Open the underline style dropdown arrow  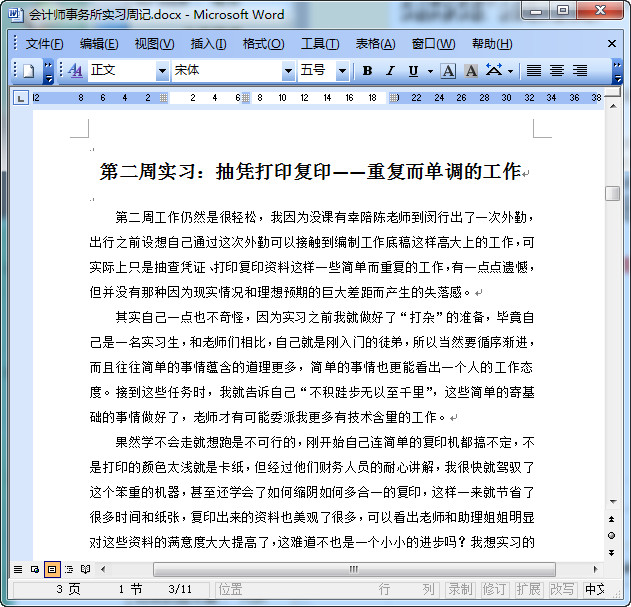pos(430,71)
